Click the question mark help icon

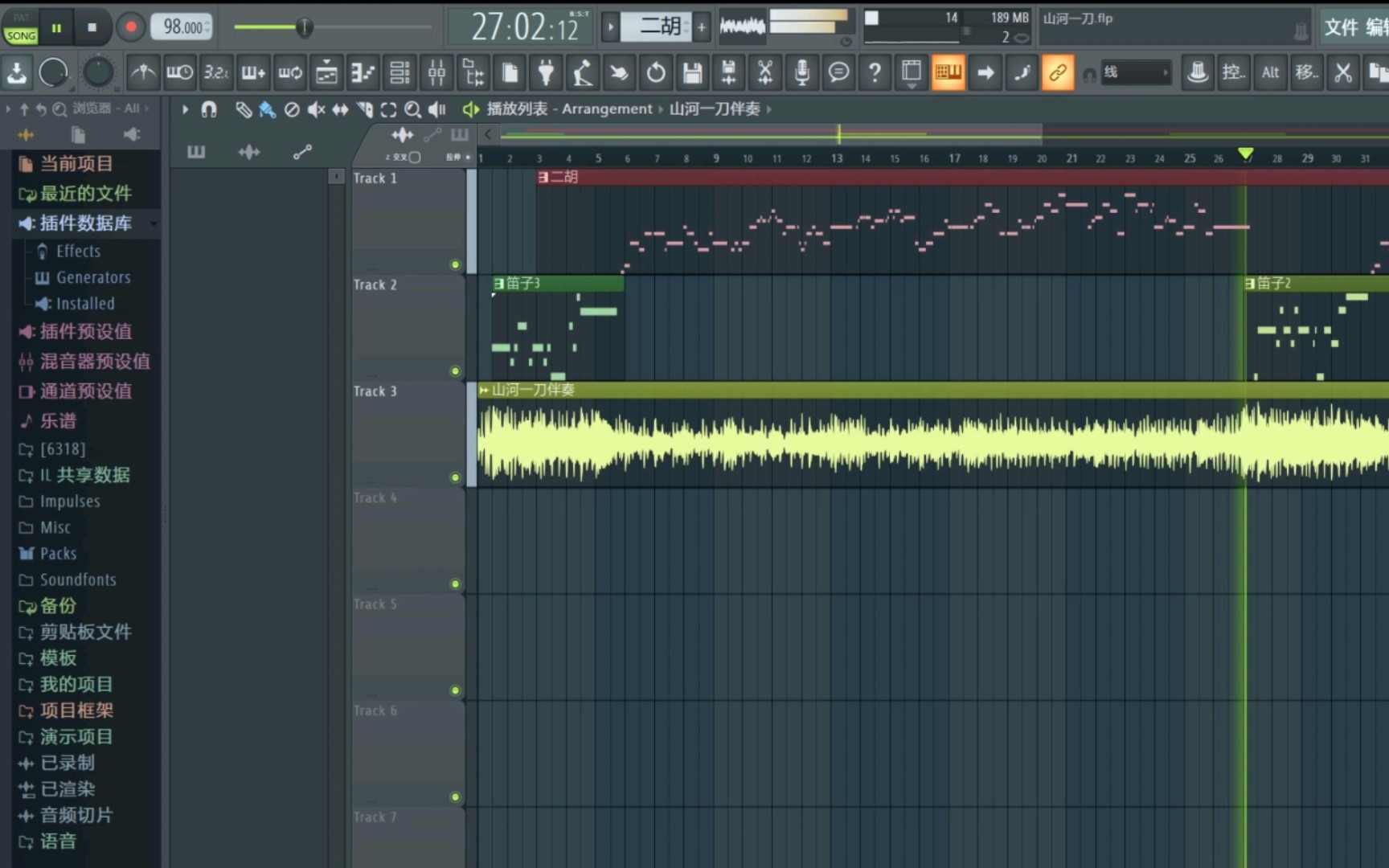click(x=875, y=73)
